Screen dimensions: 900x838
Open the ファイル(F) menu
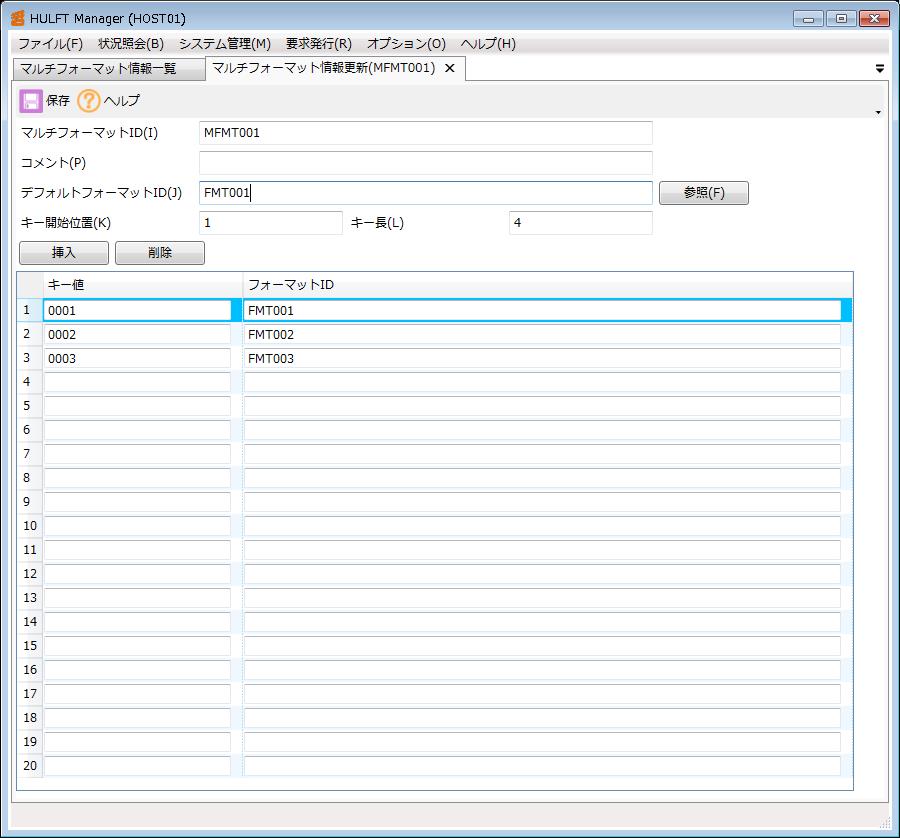pos(50,44)
